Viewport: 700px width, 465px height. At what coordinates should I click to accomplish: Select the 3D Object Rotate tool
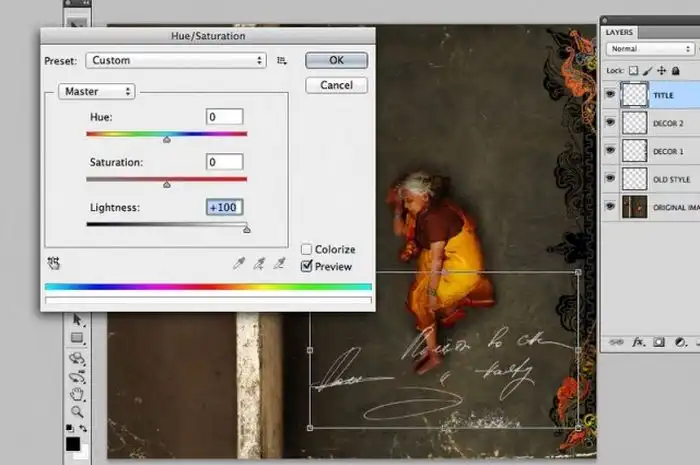point(77,358)
